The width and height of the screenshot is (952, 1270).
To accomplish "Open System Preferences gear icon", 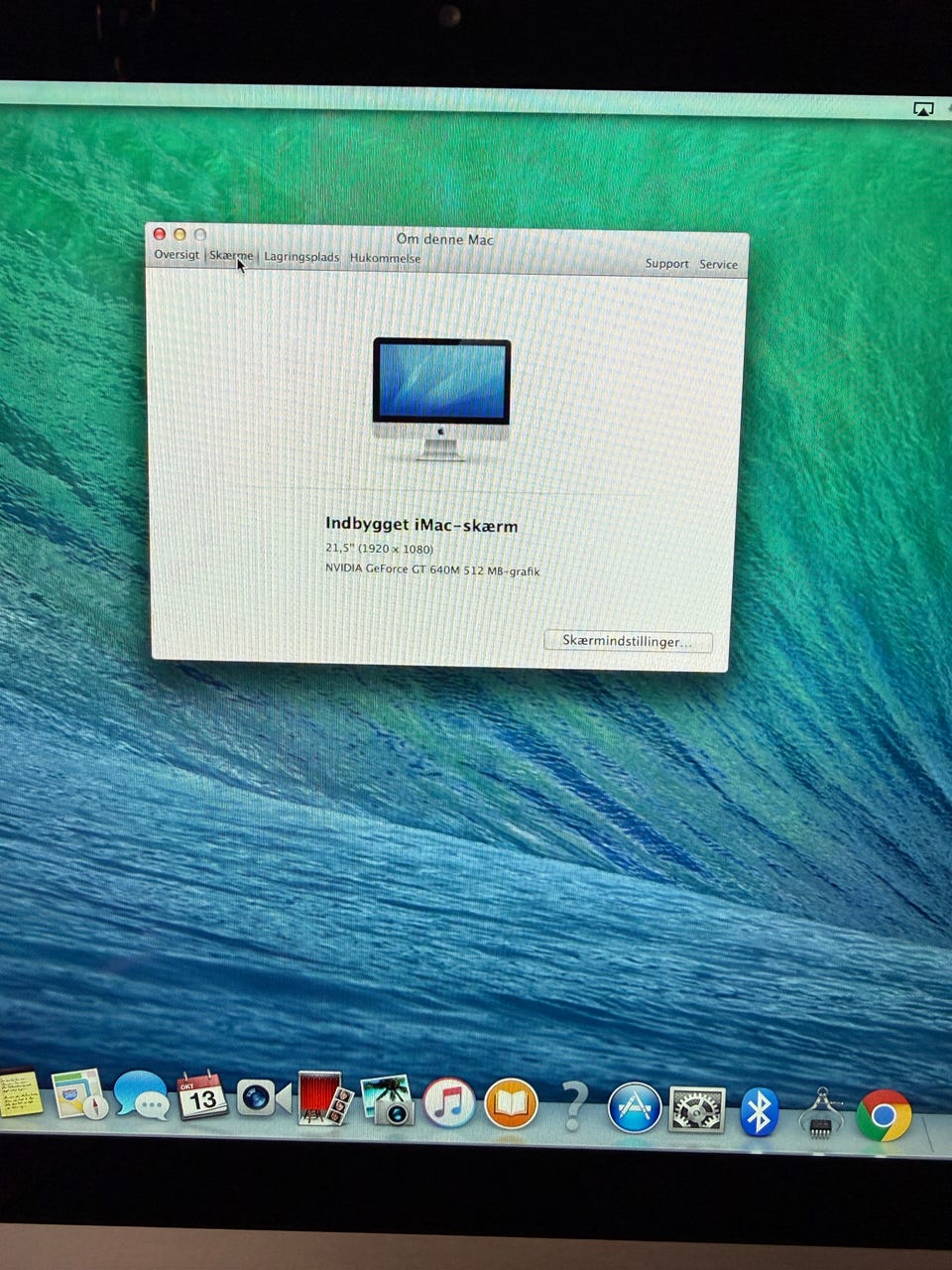I will coord(697,1109).
